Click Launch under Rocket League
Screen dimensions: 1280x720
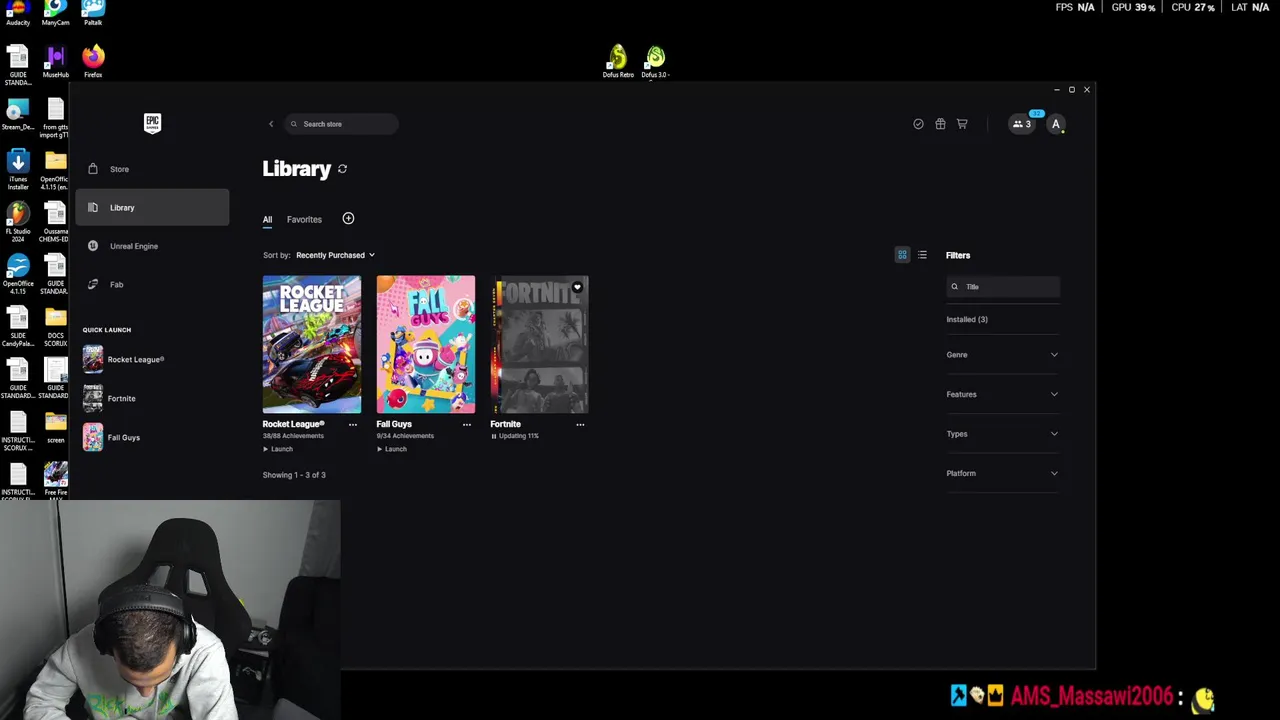point(278,449)
